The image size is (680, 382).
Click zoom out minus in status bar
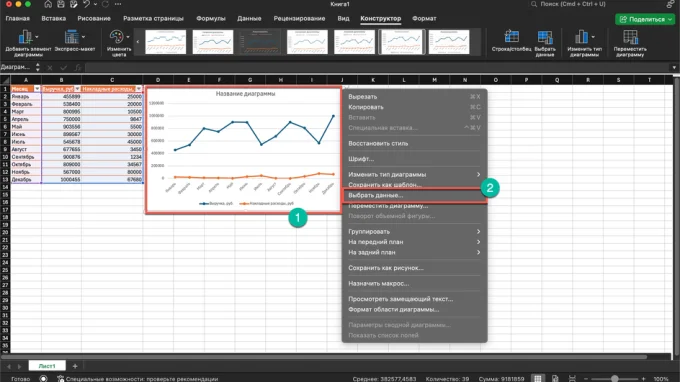coord(586,379)
